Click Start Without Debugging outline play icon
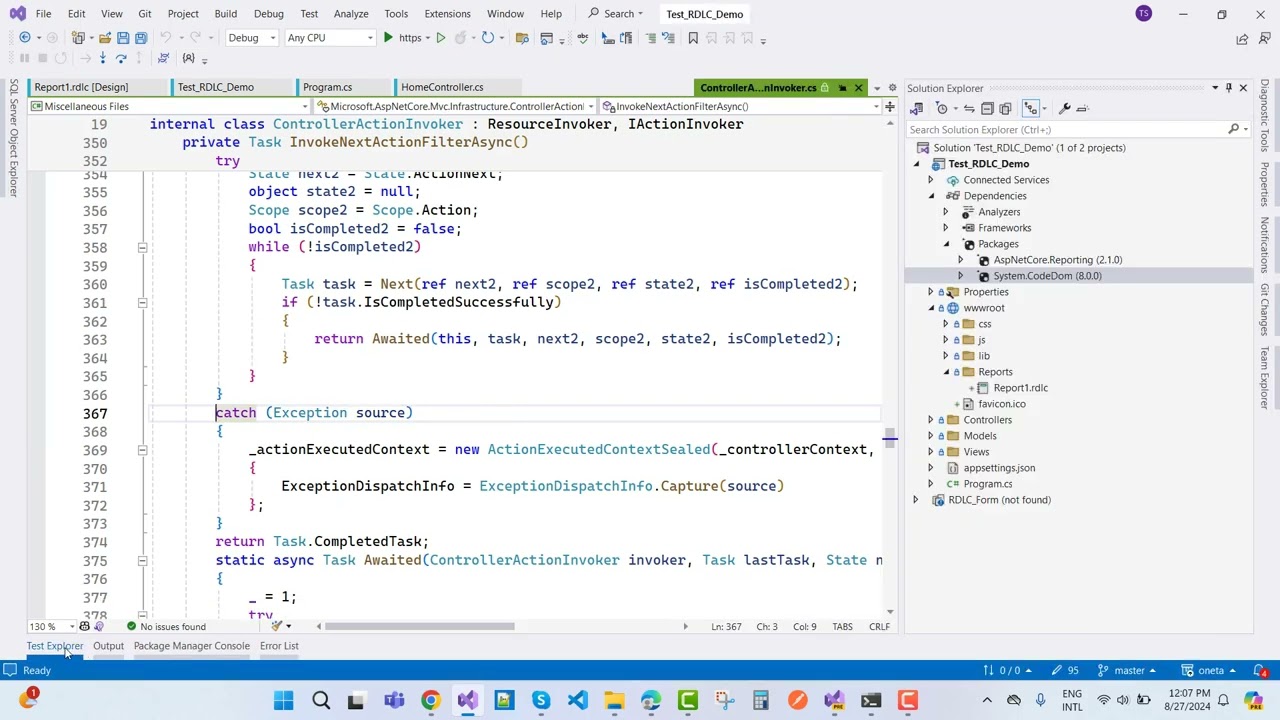 440,38
